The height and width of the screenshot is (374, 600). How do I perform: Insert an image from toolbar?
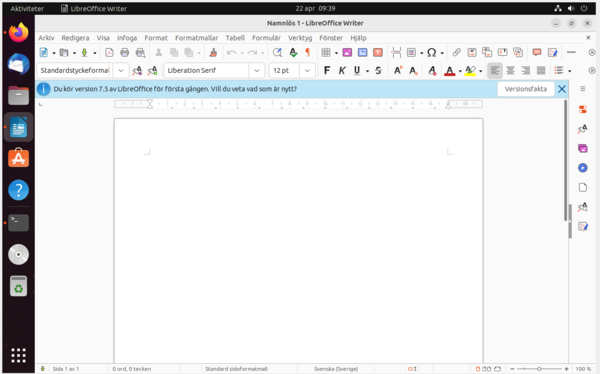tap(347, 52)
